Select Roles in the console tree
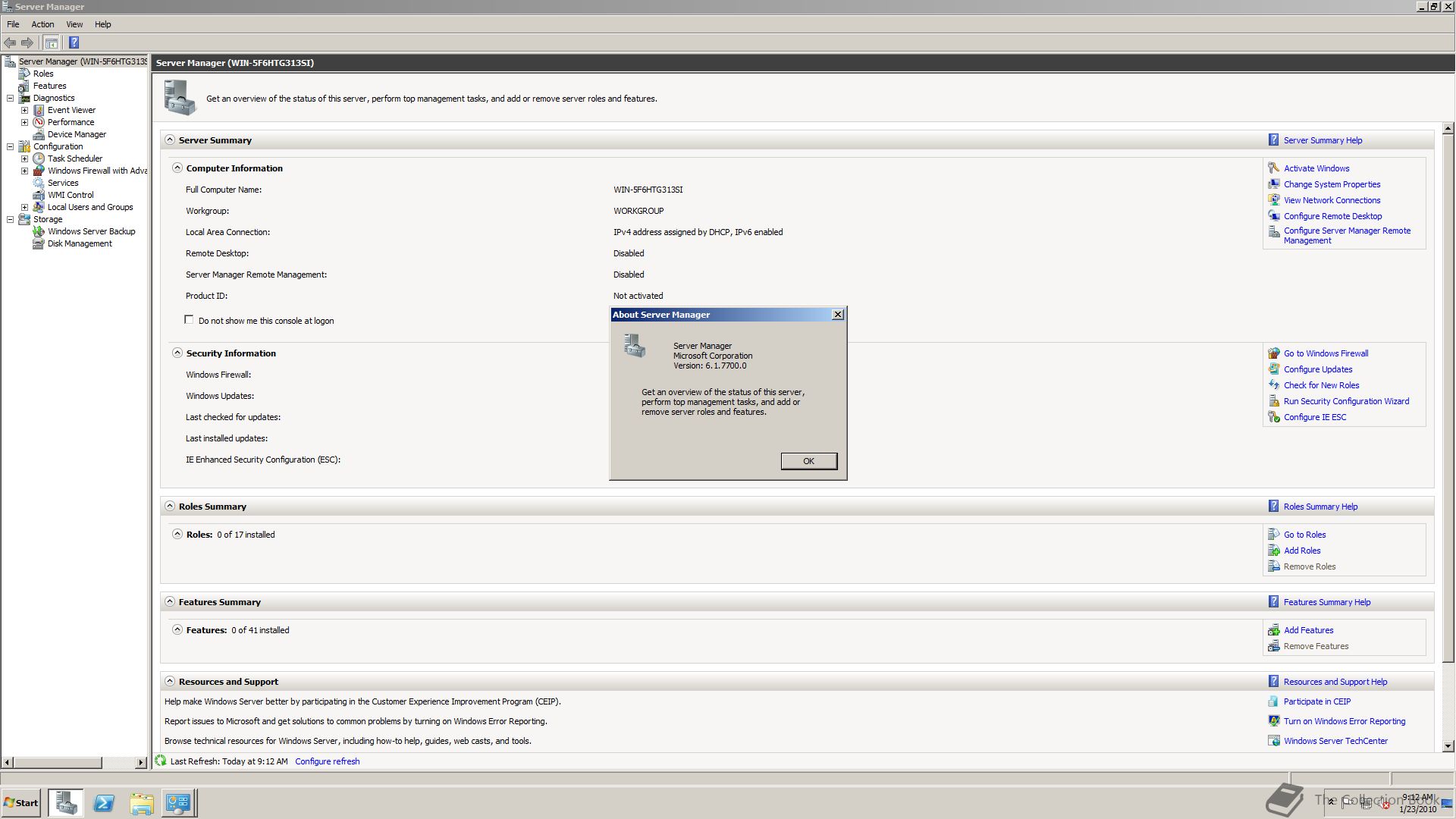Viewport: 1456px width, 819px height. tap(43, 74)
